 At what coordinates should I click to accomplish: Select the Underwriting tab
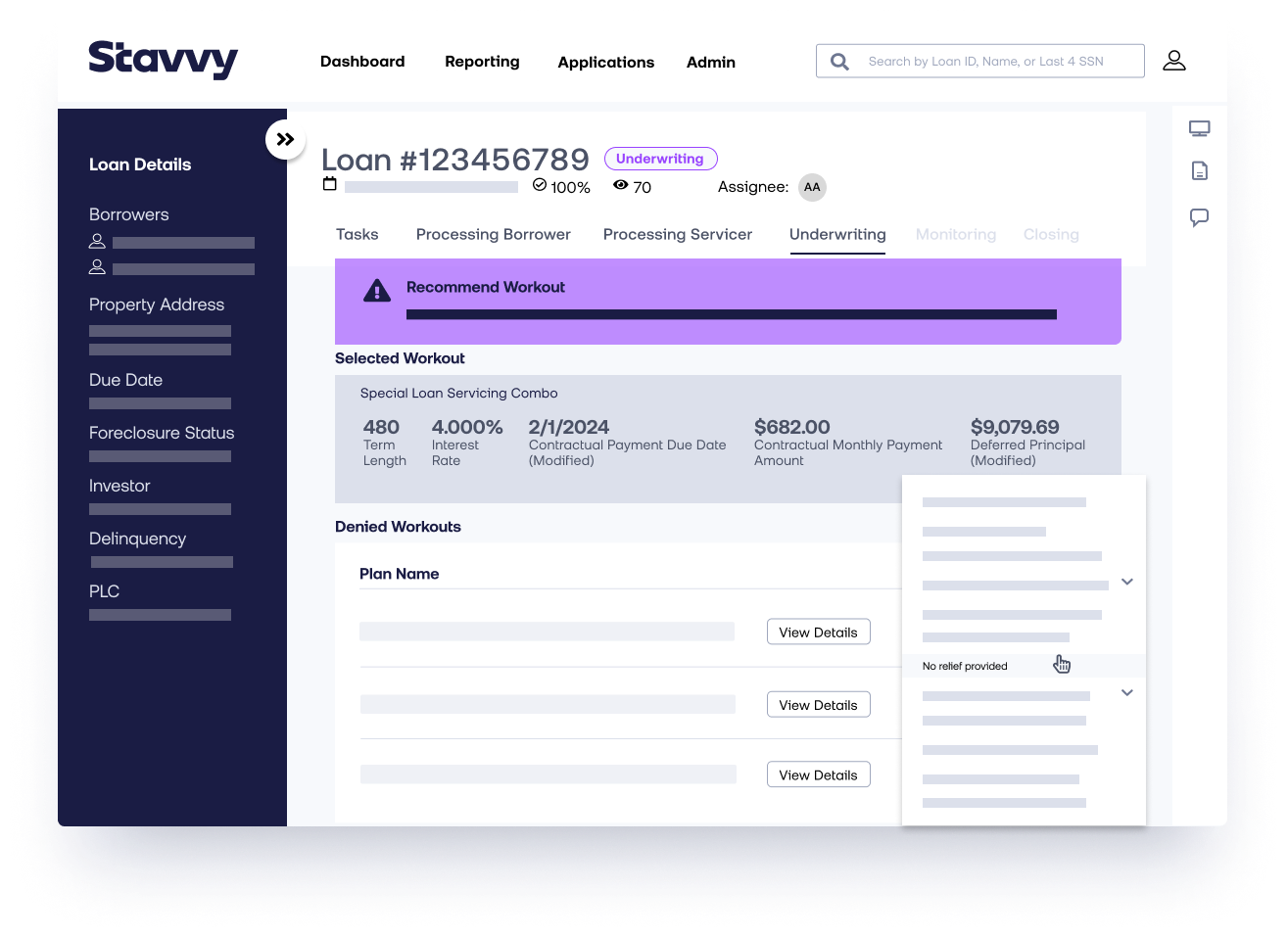(837, 235)
